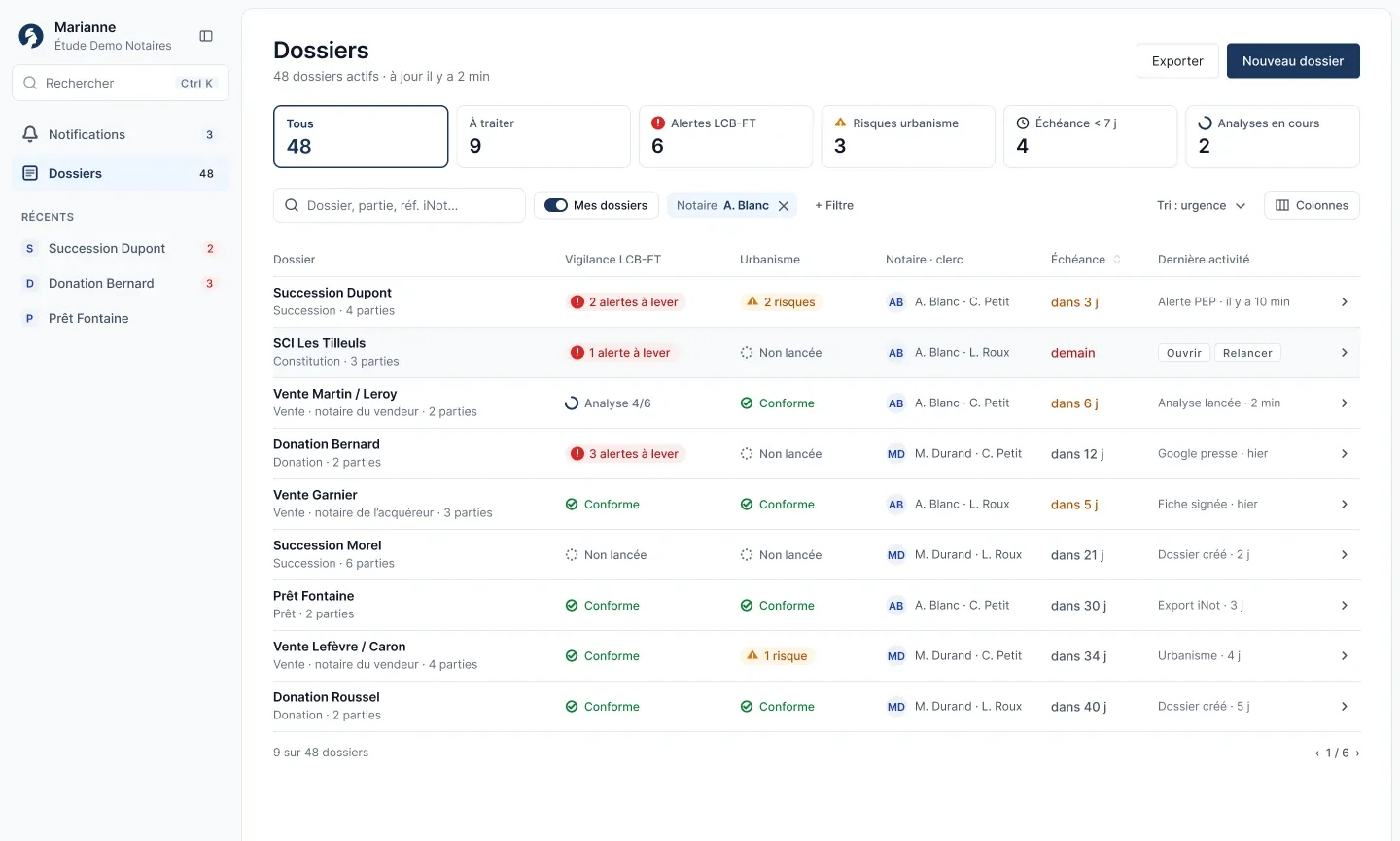Open Notifications from the bell icon
The image size is (1400, 841).
click(30, 134)
